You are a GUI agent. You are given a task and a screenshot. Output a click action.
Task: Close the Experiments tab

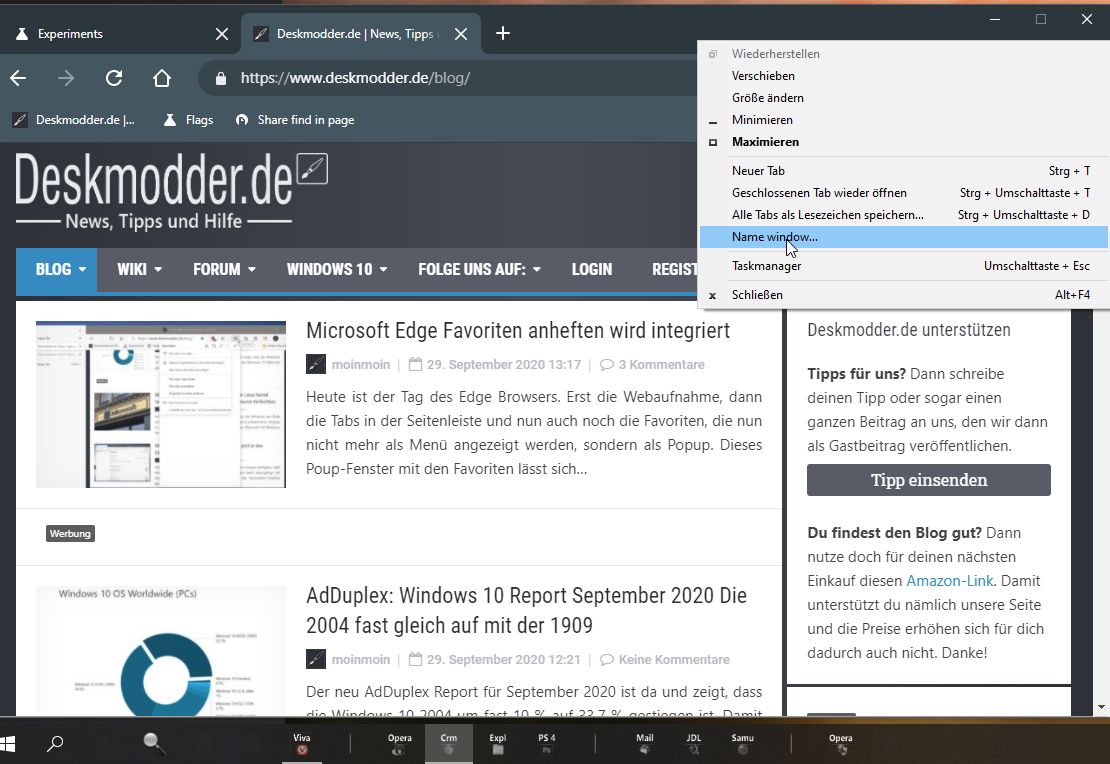(x=222, y=34)
